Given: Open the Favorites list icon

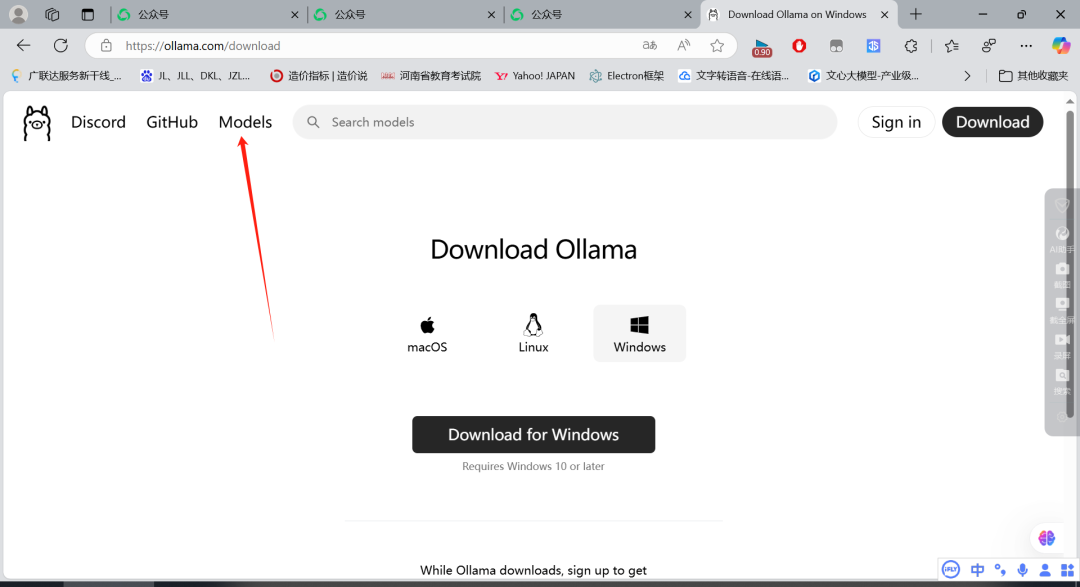Looking at the screenshot, I should pyautogui.click(x=952, y=45).
